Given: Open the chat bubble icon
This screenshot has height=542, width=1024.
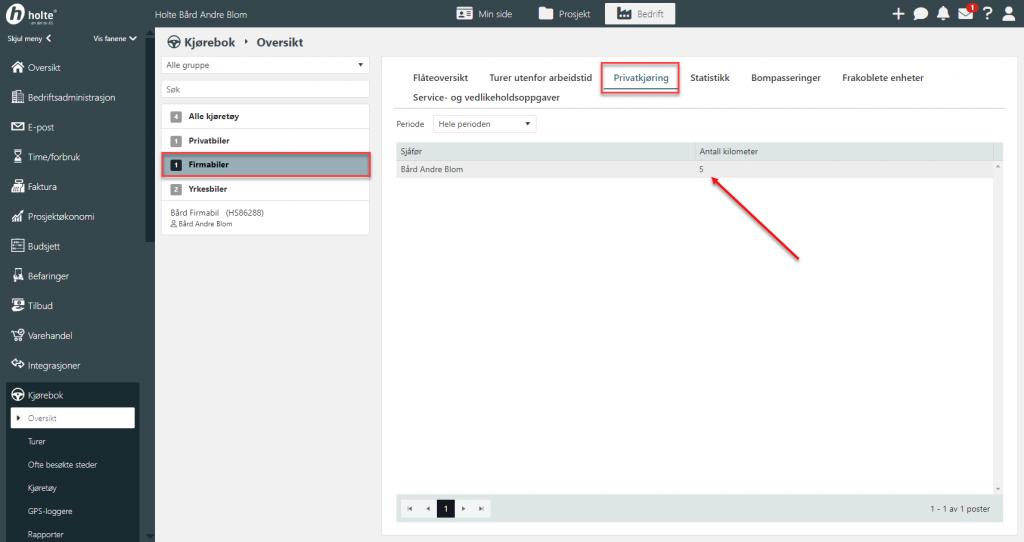Looking at the screenshot, I should [x=920, y=14].
